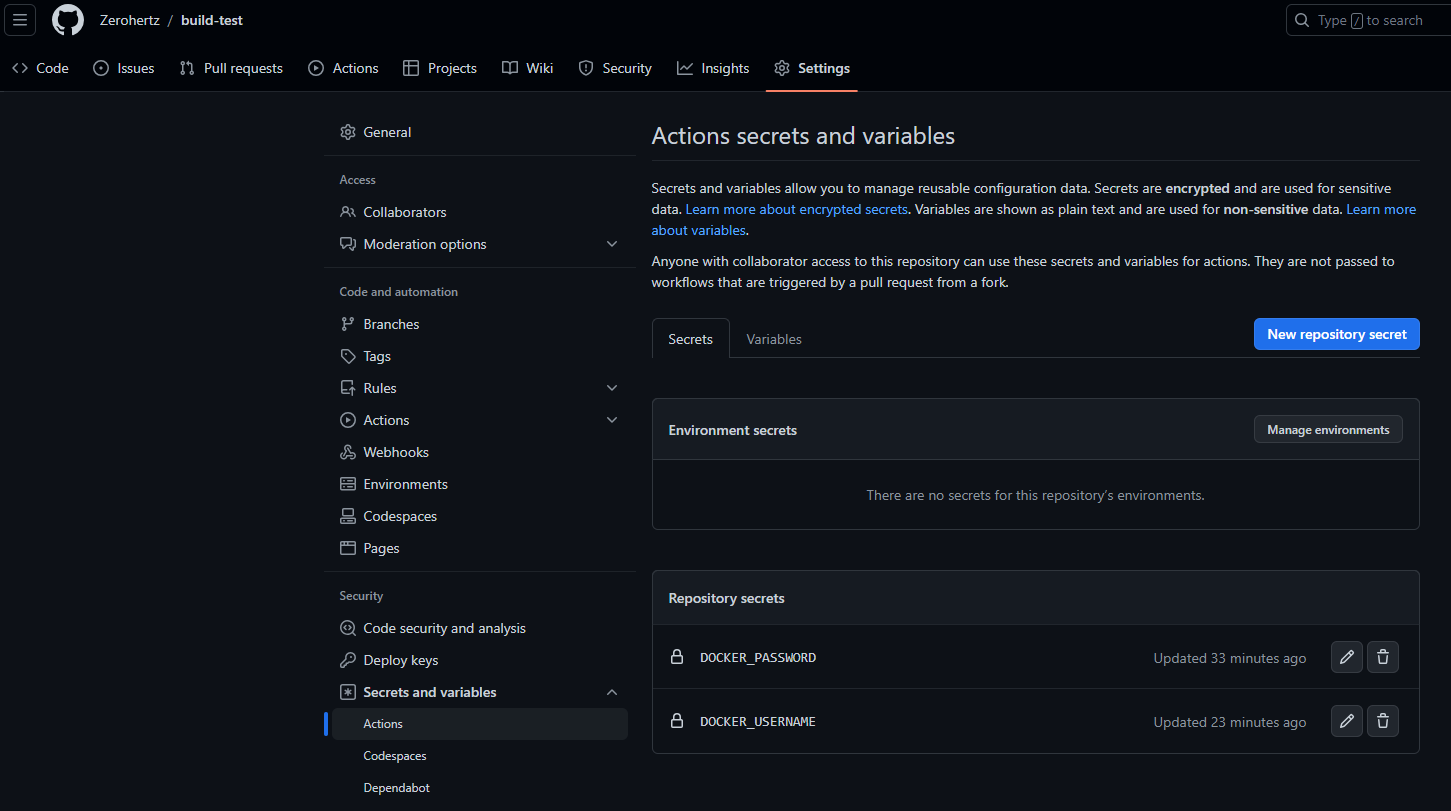Switch to the Variables tab

coord(774,339)
